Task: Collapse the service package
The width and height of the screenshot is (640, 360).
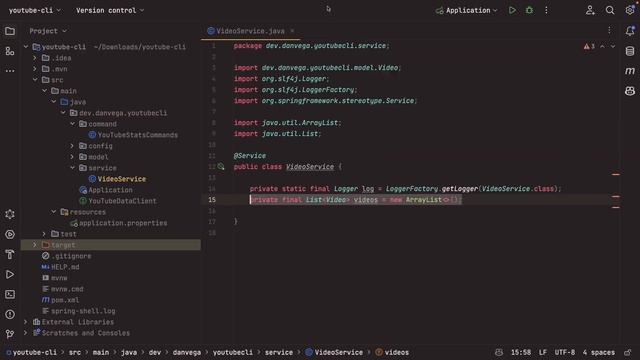Action: click(72, 168)
